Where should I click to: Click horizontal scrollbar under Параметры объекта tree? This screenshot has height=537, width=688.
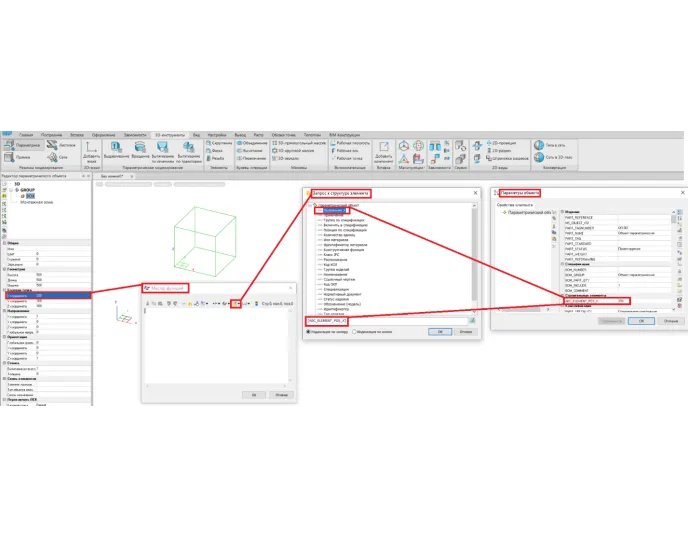coord(523,309)
